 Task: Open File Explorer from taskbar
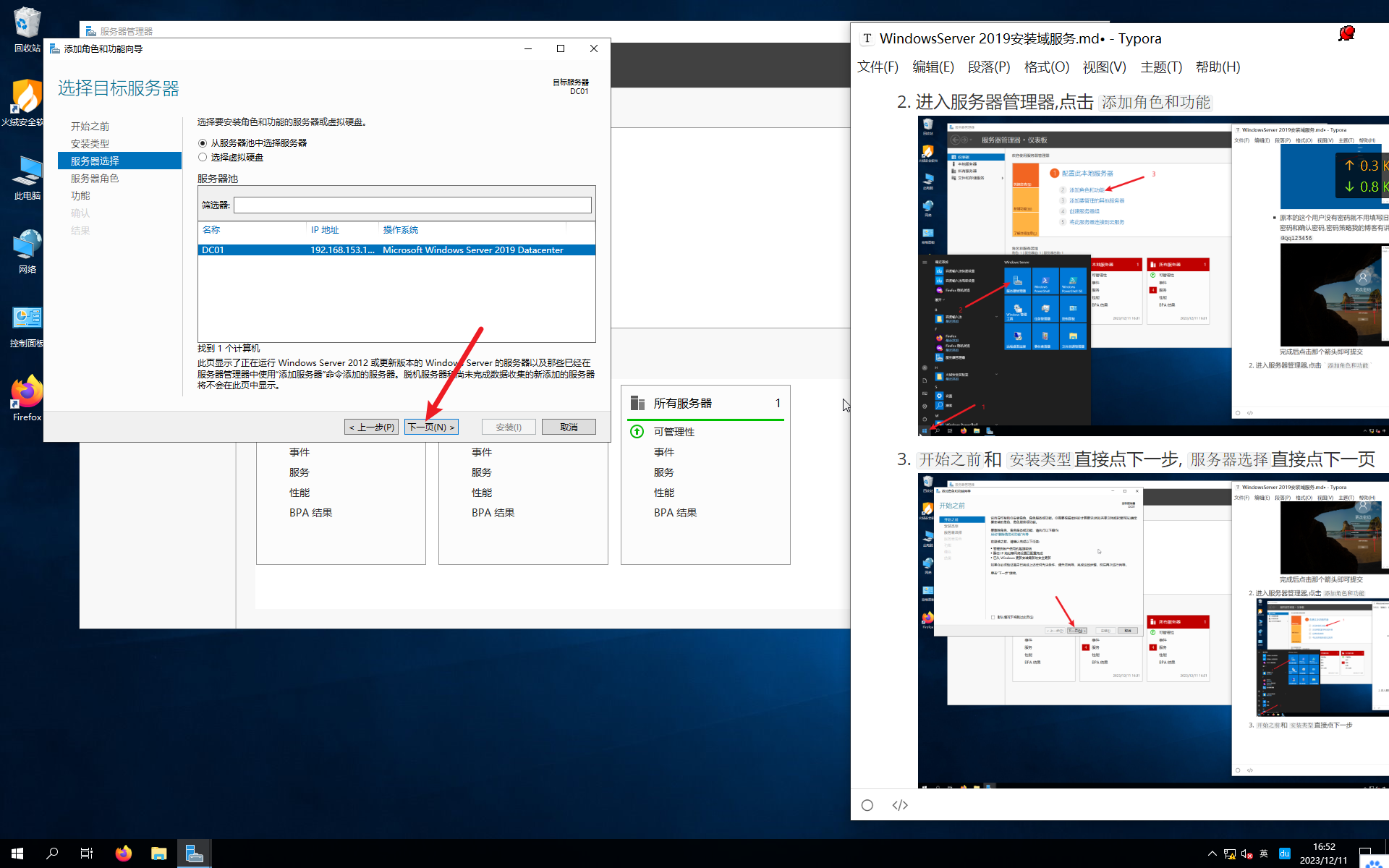(x=158, y=854)
